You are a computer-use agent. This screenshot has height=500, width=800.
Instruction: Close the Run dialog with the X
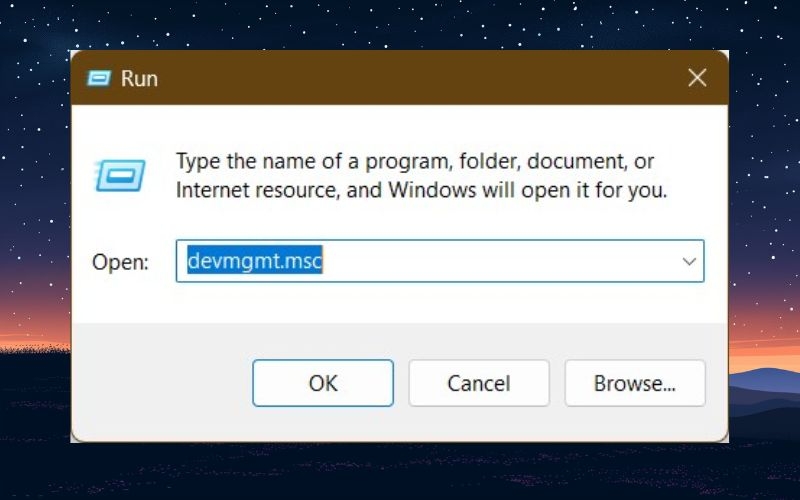pyautogui.click(x=697, y=78)
